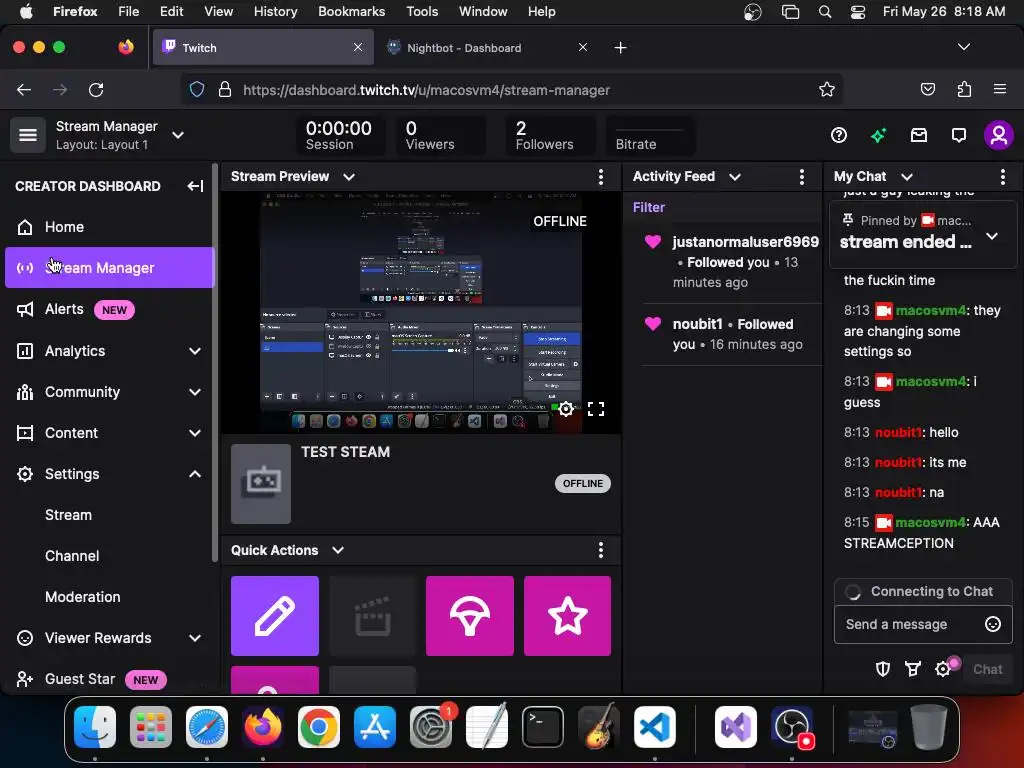
Task: Click the star quick action tile
Action: [568, 616]
